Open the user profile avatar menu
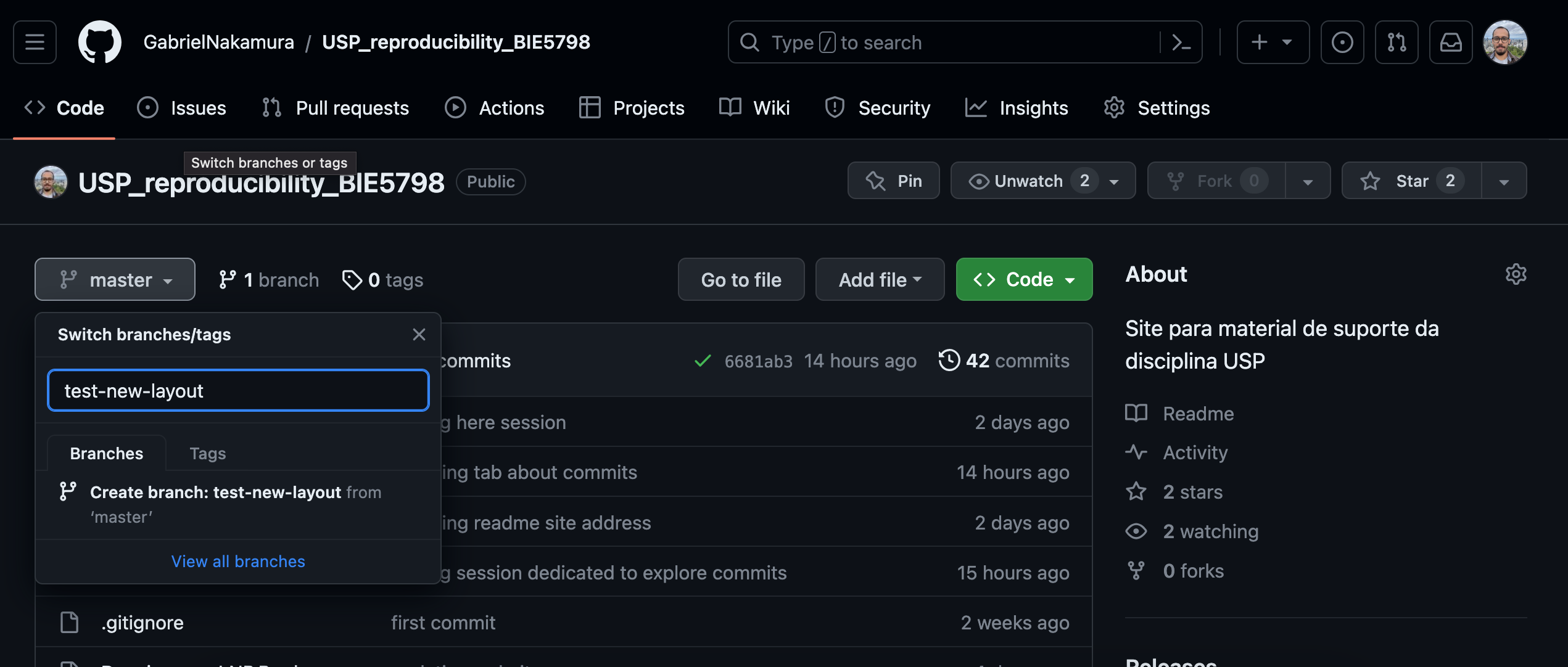The image size is (1568, 667). [1505, 42]
